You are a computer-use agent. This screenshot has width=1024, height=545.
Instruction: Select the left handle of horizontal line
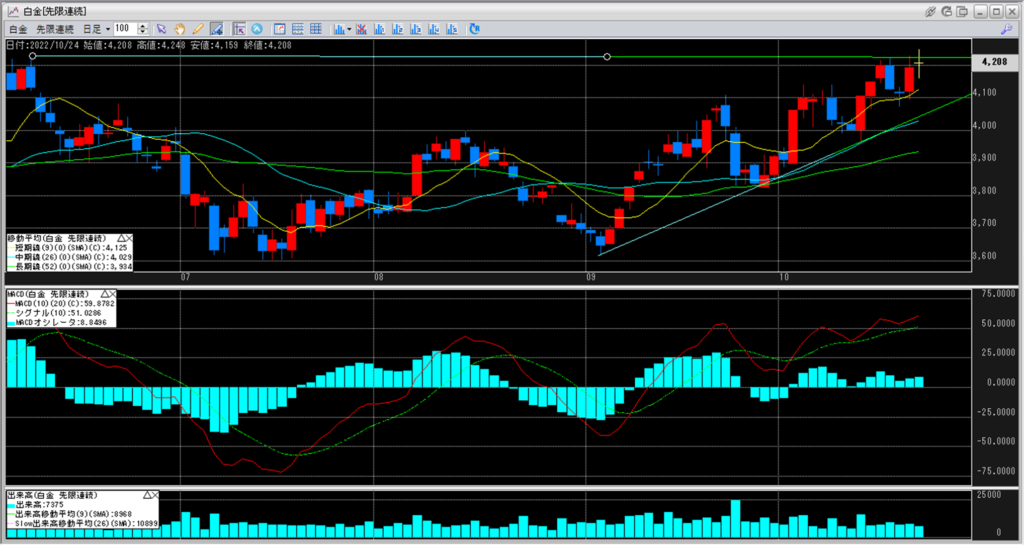click(x=33, y=56)
